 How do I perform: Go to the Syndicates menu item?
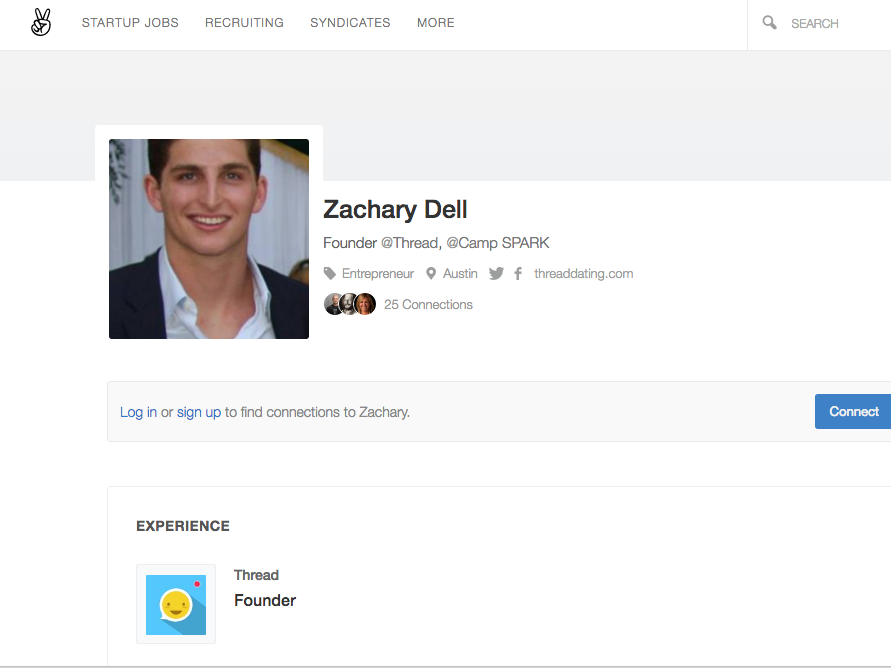click(x=350, y=23)
